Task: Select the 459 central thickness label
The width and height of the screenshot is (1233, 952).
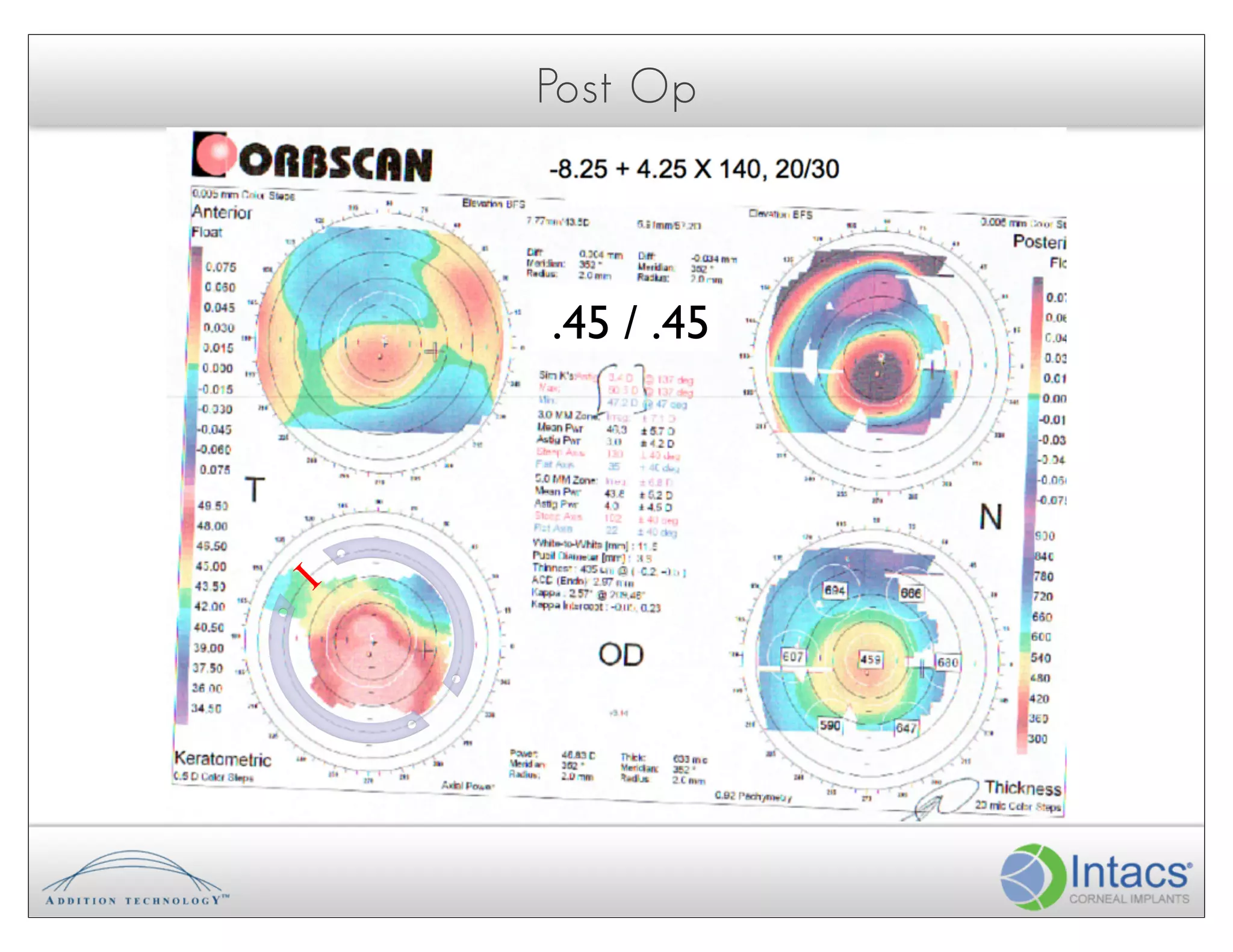Action: pyautogui.click(x=870, y=659)
